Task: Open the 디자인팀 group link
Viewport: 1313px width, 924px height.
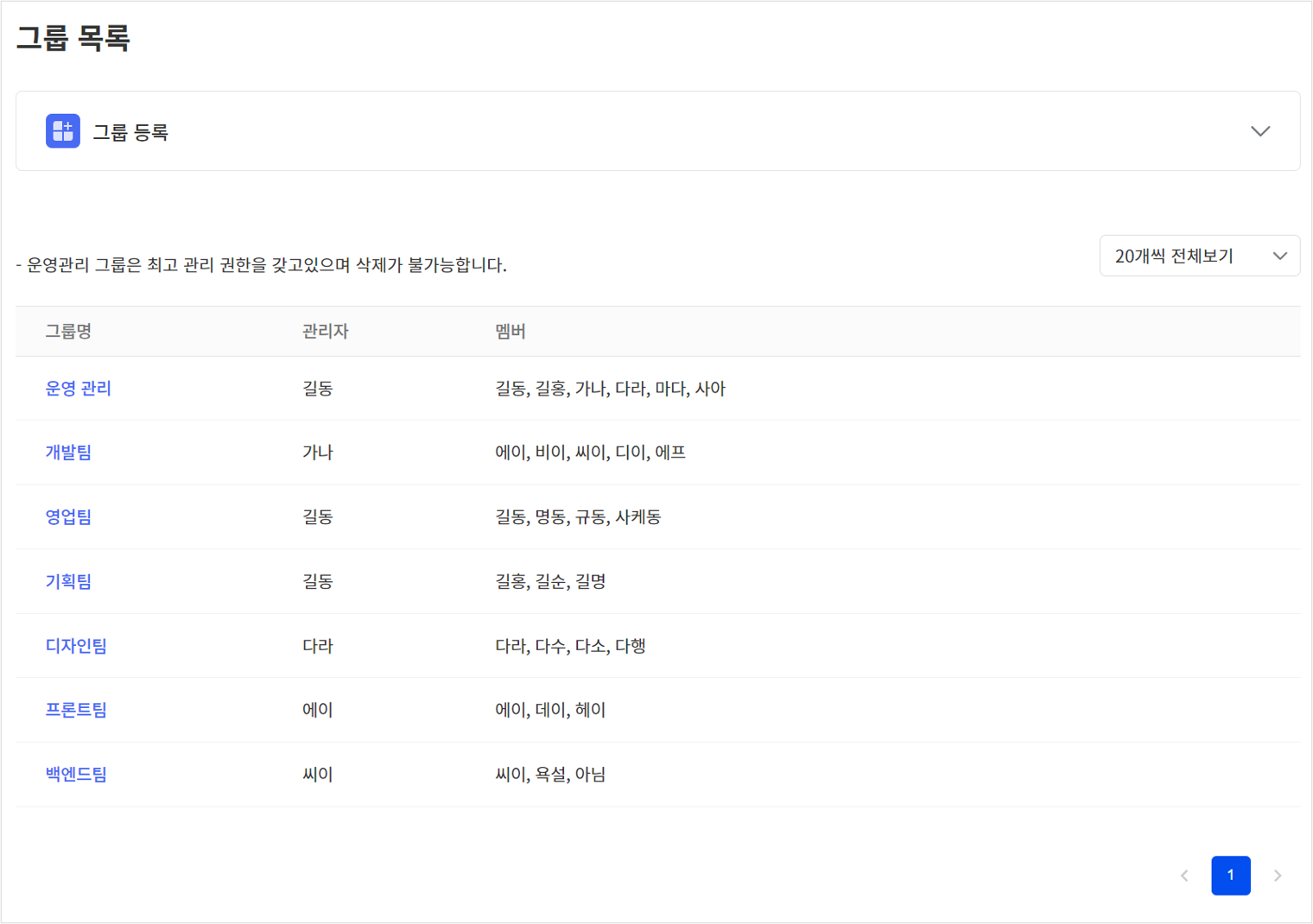Action: point(76,646)
